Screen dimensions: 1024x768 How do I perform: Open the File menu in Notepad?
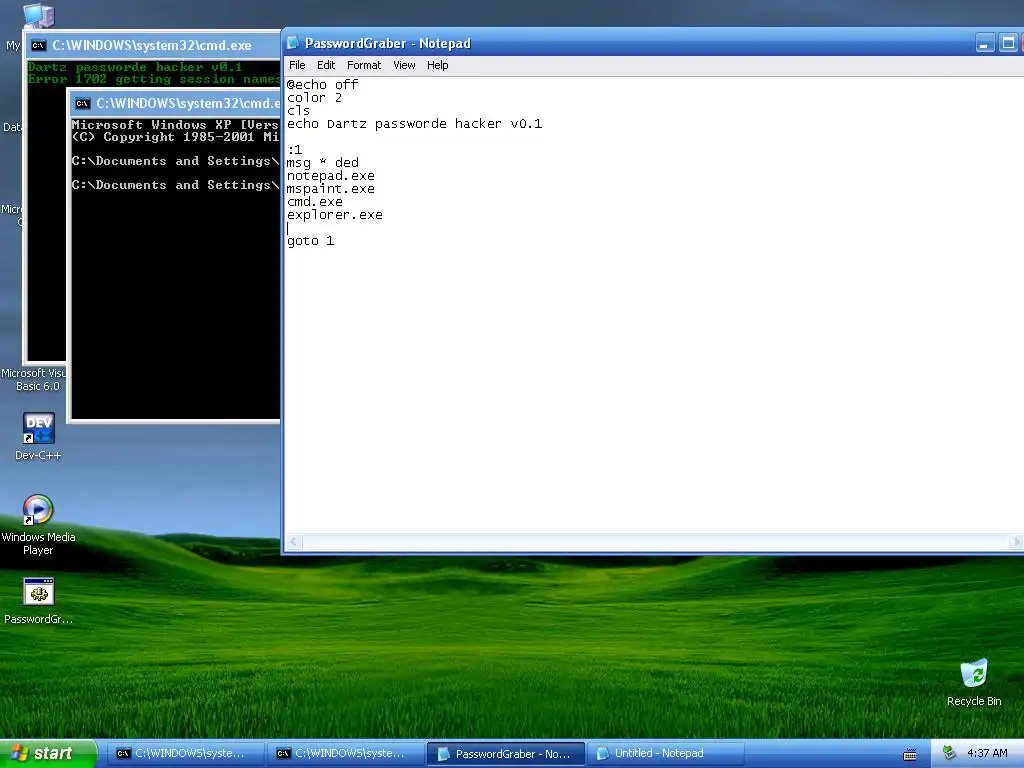click(x=297, y=65)
